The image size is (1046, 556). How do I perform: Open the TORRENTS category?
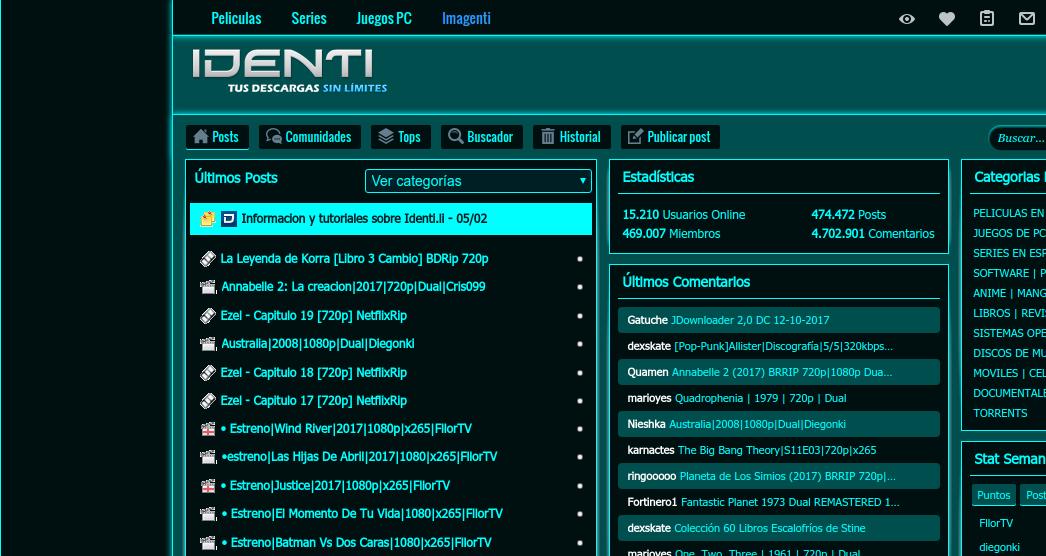click(x=1000, y=413)
